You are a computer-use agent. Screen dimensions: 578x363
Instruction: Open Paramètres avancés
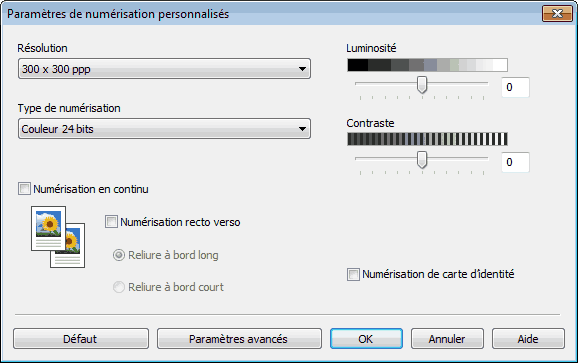pyautogui.click(x=239, y=339)
